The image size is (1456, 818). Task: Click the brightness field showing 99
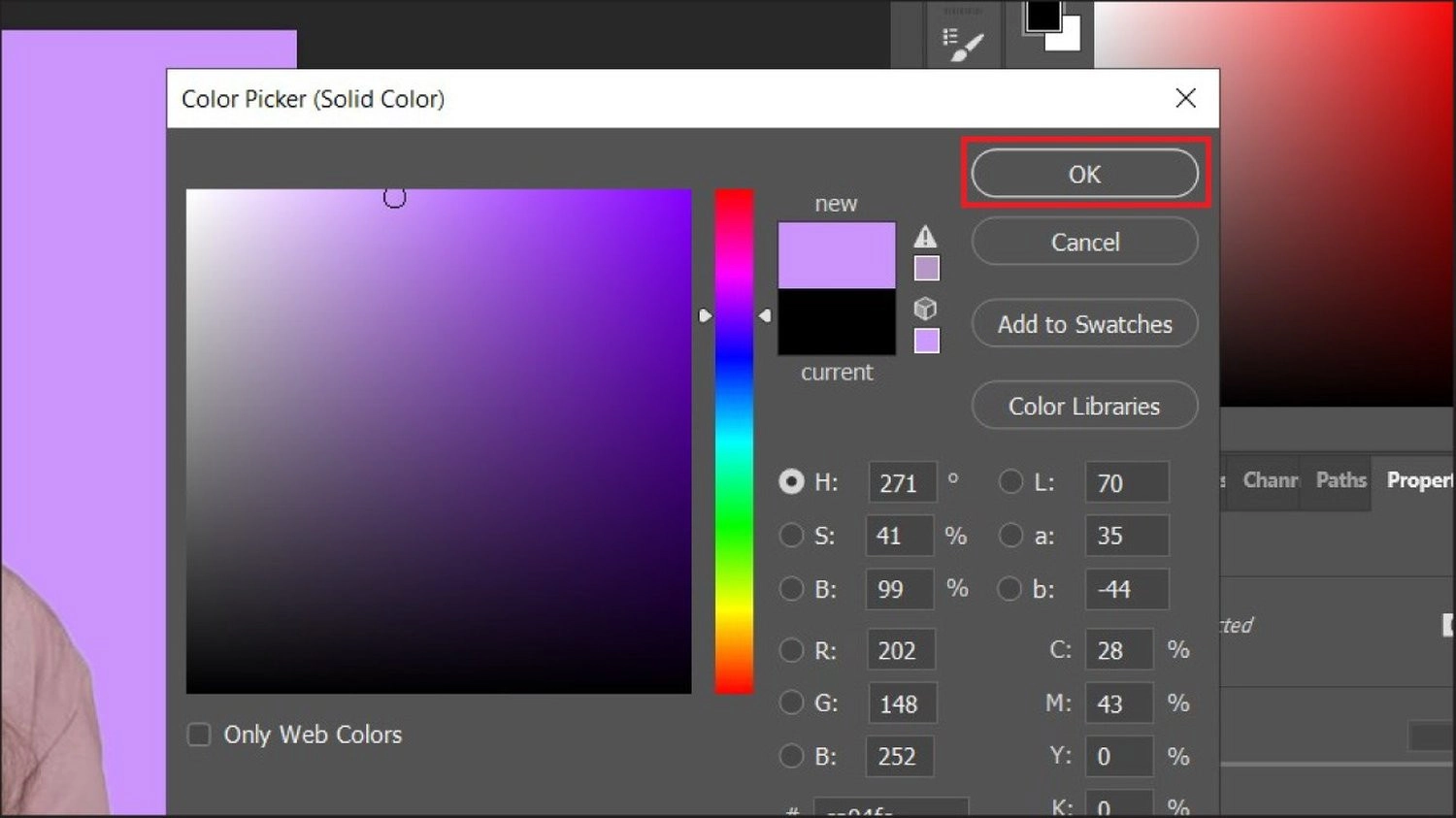pyautogui.click(x=900, y=589)
